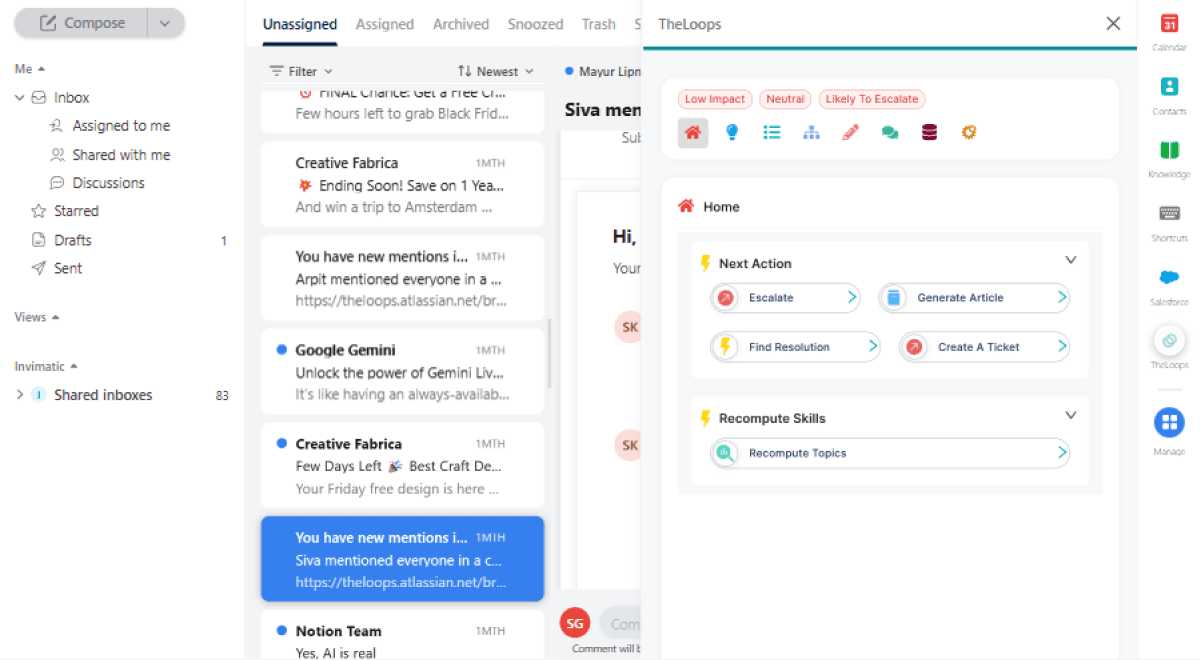Open Shared inboxes row
The image size is (1200, 660).
point(122,395)
